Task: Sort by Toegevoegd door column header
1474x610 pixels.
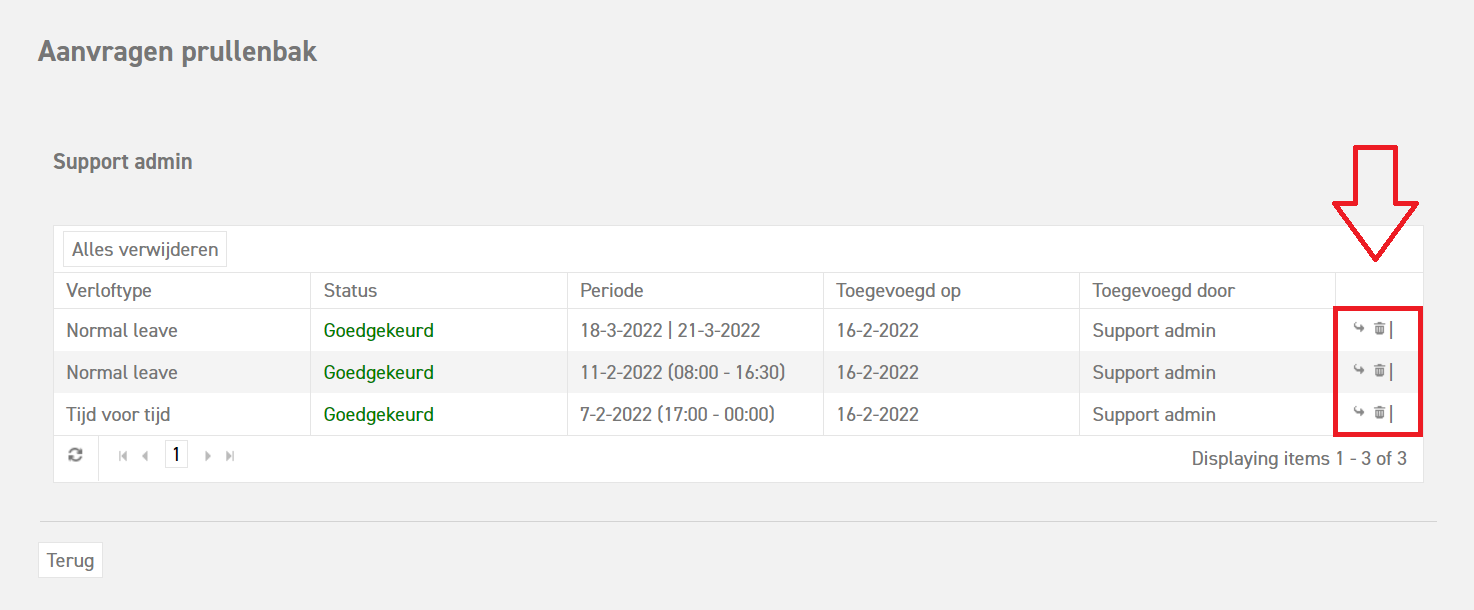Action: 1163,291
